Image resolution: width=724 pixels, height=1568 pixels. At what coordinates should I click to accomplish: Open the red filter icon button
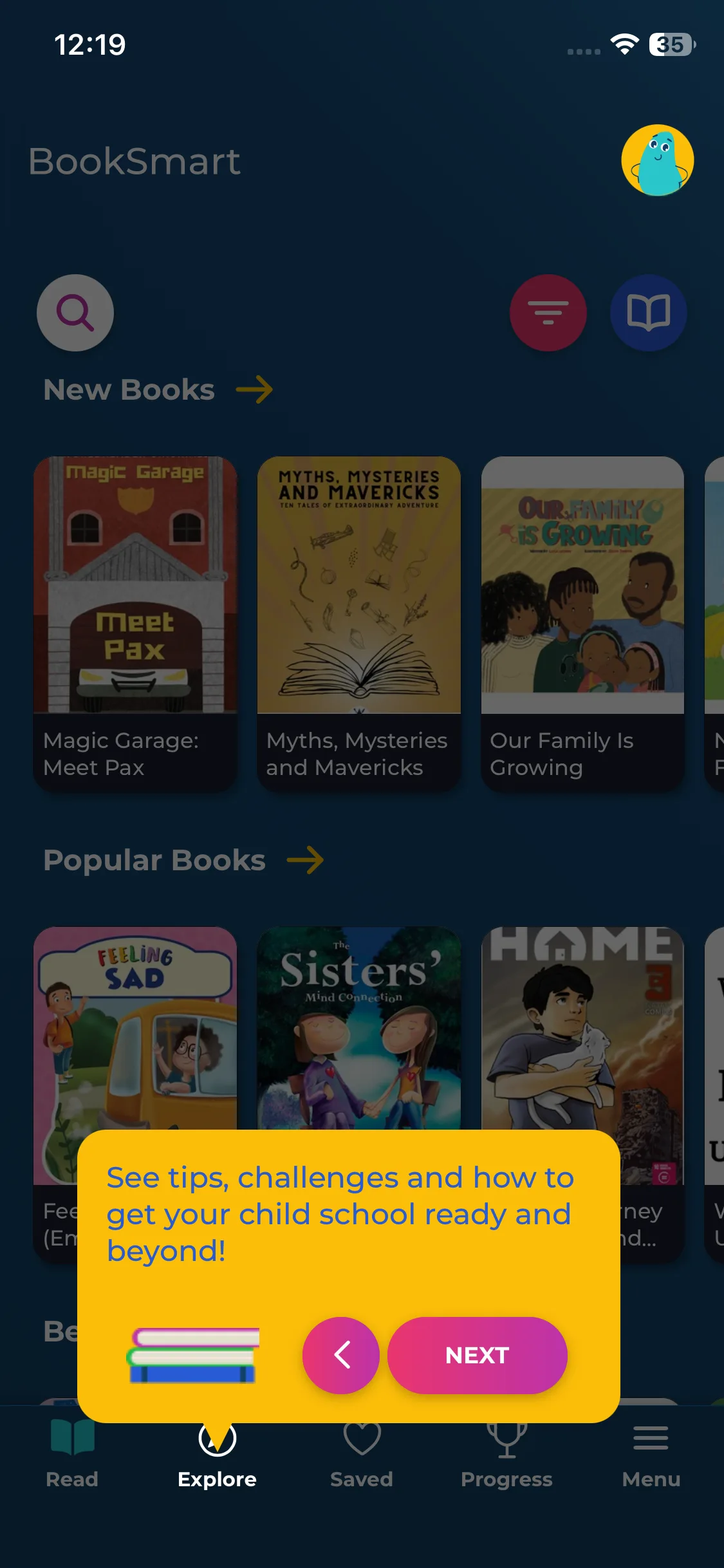point(548,313)
